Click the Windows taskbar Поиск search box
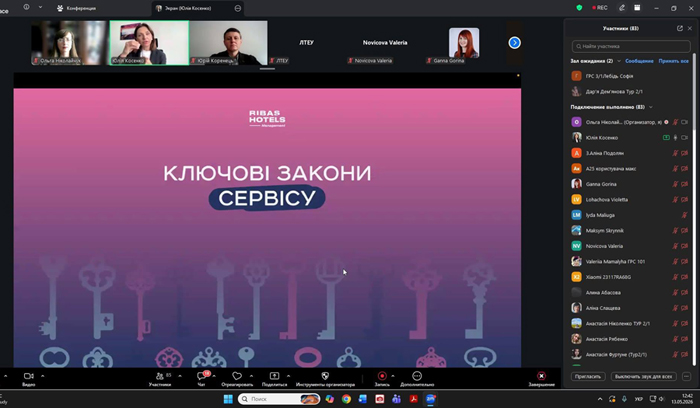This screenshot has width=700, height=408. click(x=279, y=399)
